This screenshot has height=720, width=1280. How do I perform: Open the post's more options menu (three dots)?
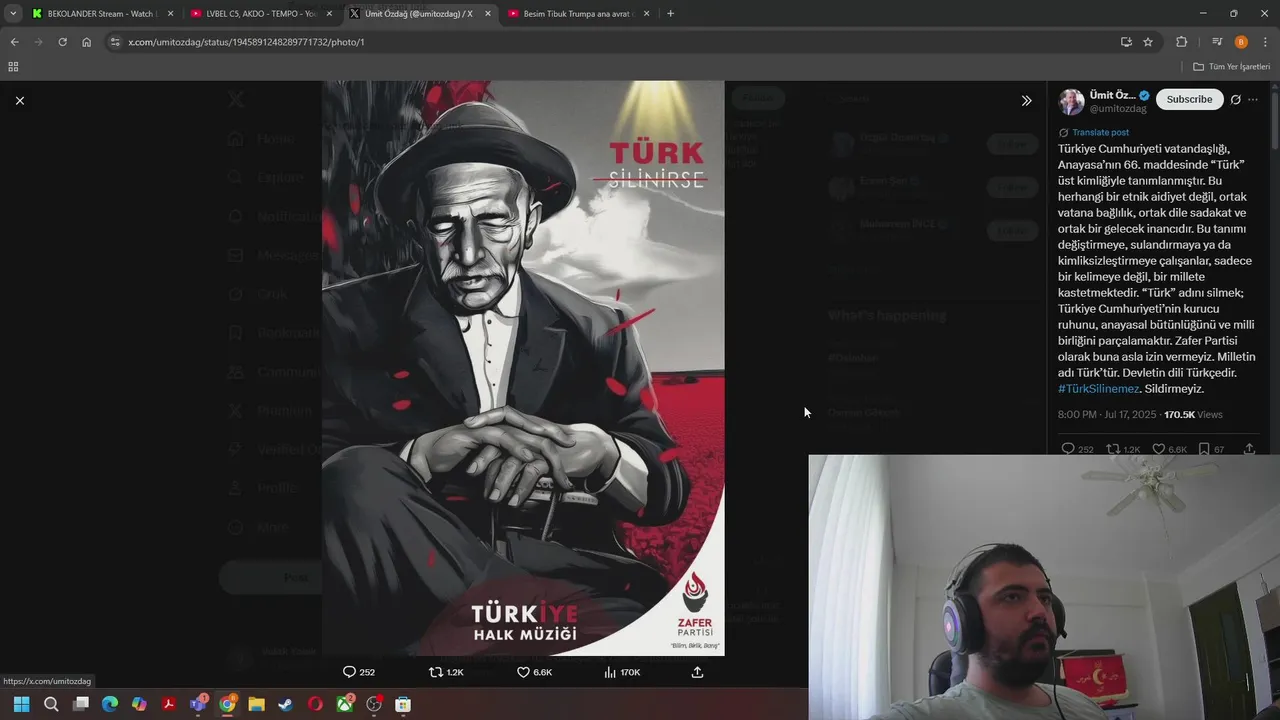(1253, 99)
